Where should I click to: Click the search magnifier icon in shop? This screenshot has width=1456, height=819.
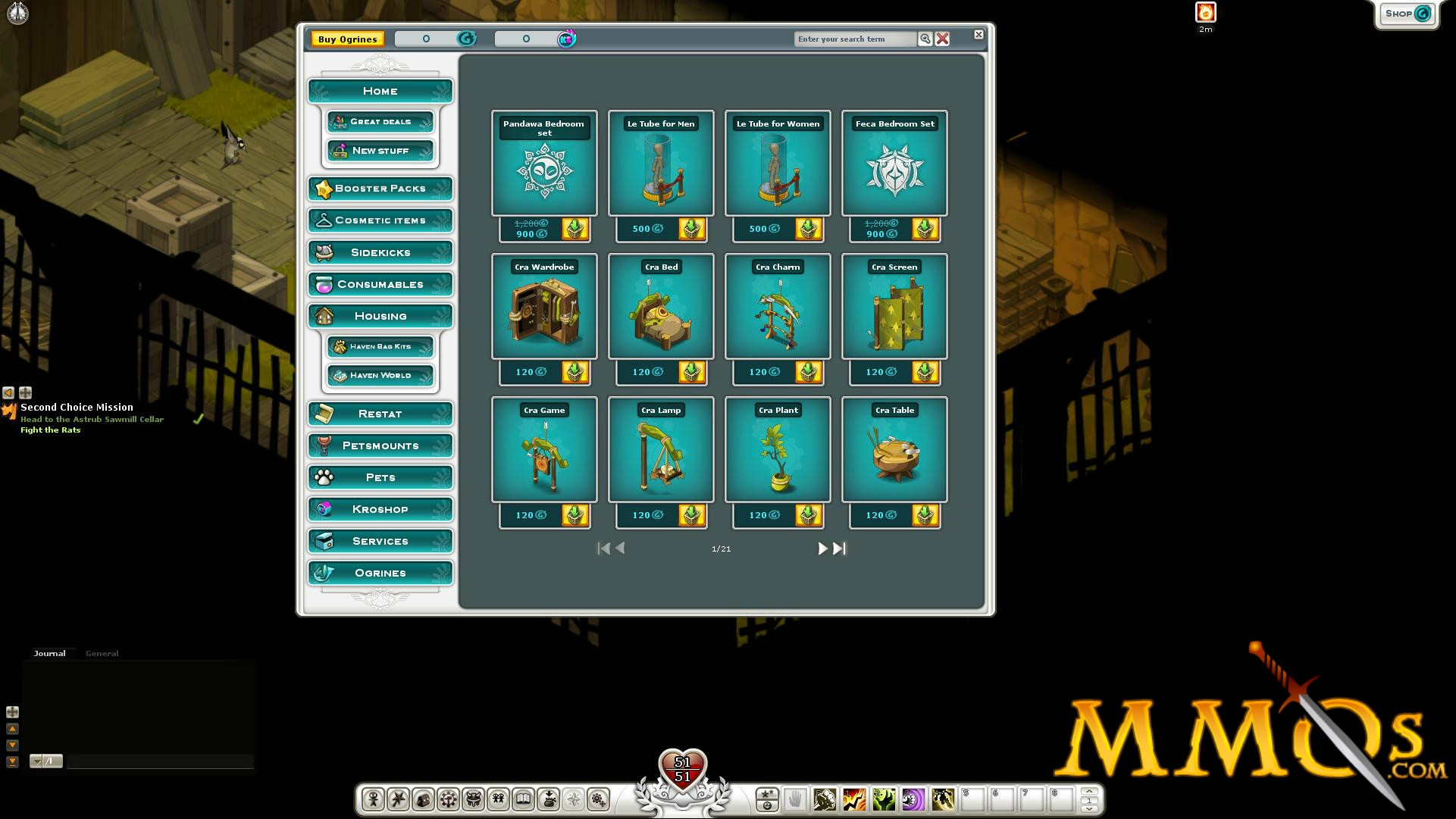coord(925,39)
